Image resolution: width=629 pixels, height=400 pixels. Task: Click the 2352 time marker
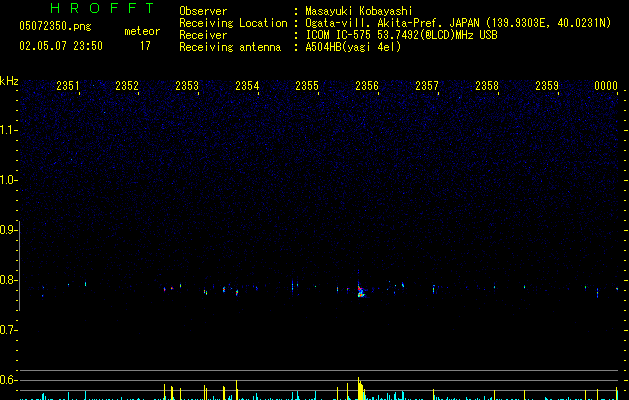(127, 86)
